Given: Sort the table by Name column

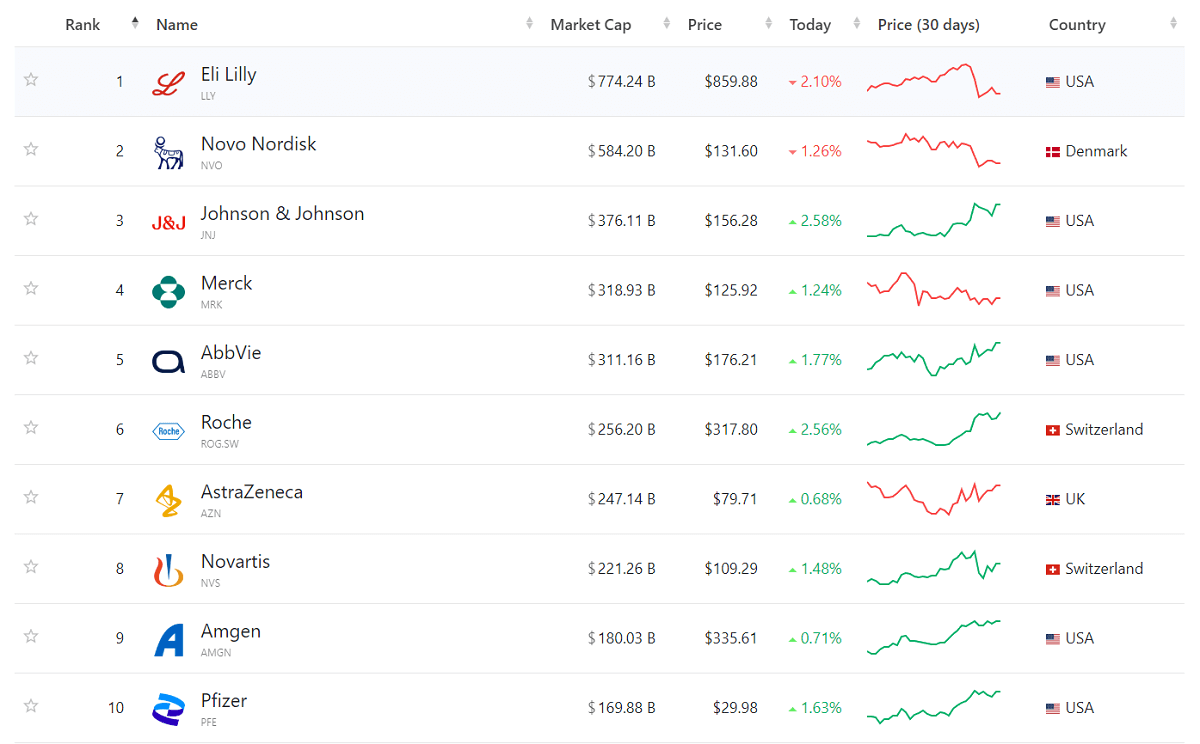Looking at the screenshot, I should [177, 24].
